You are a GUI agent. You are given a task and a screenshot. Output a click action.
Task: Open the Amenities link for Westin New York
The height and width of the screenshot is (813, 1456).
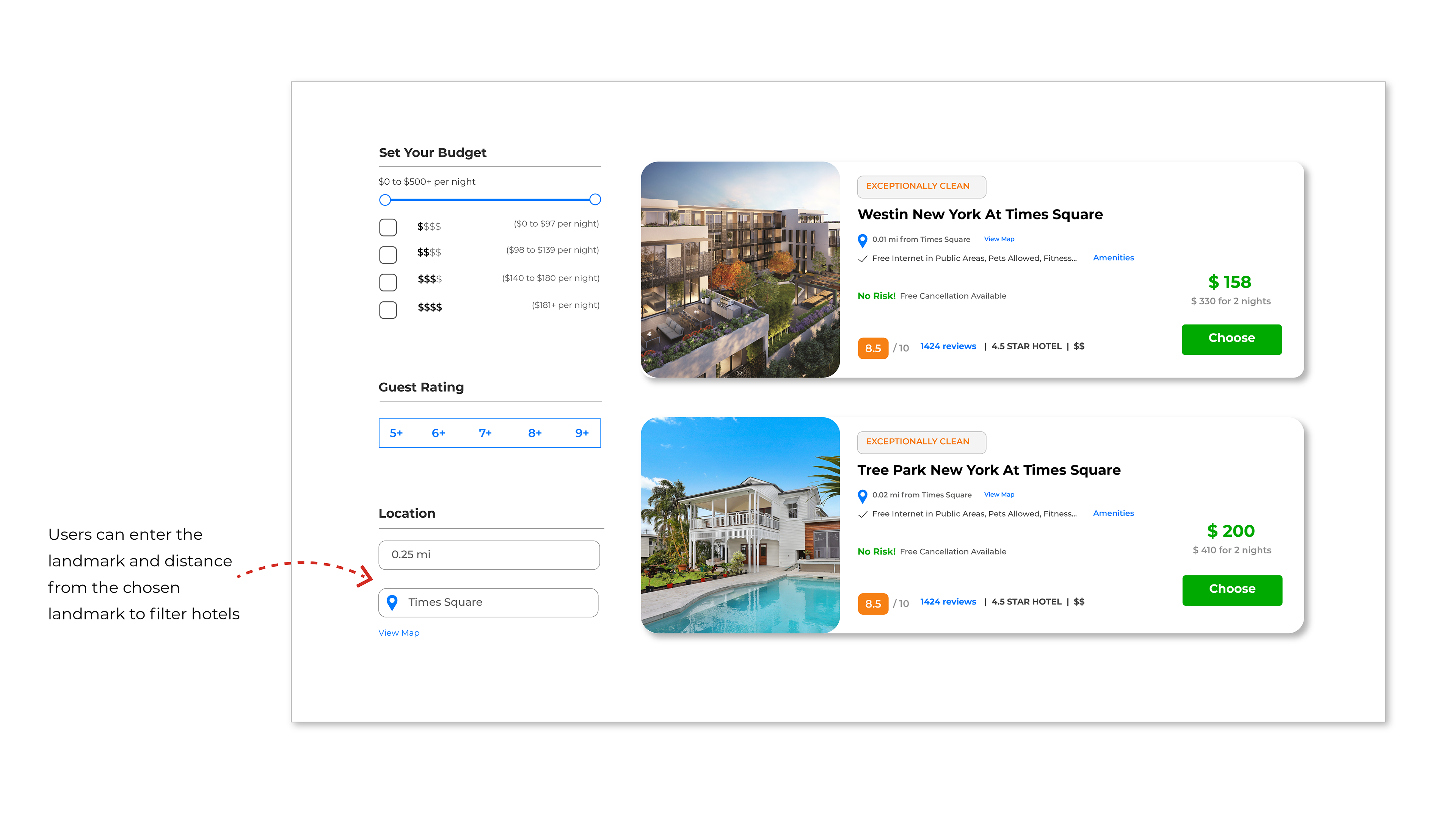pos(1113,258)
